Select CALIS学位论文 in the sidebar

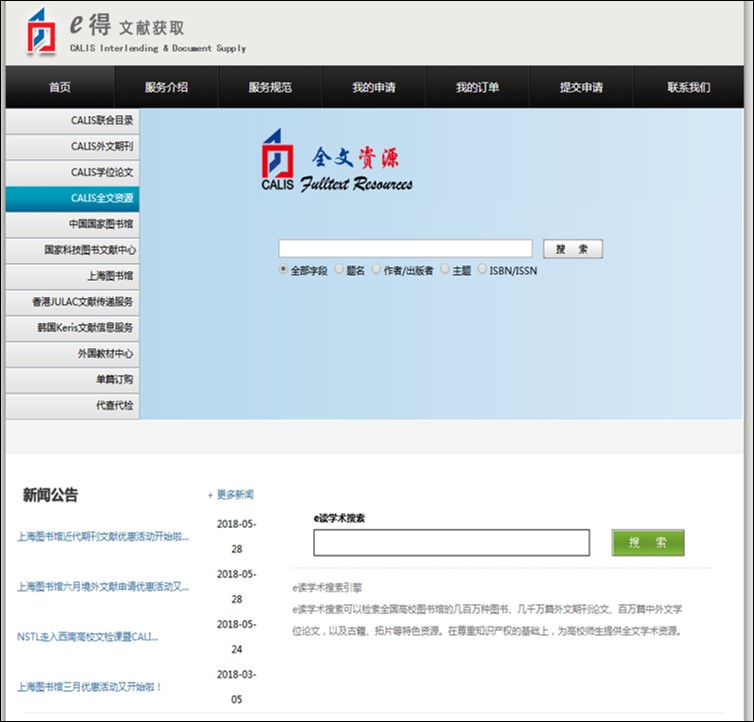[73, 173]
